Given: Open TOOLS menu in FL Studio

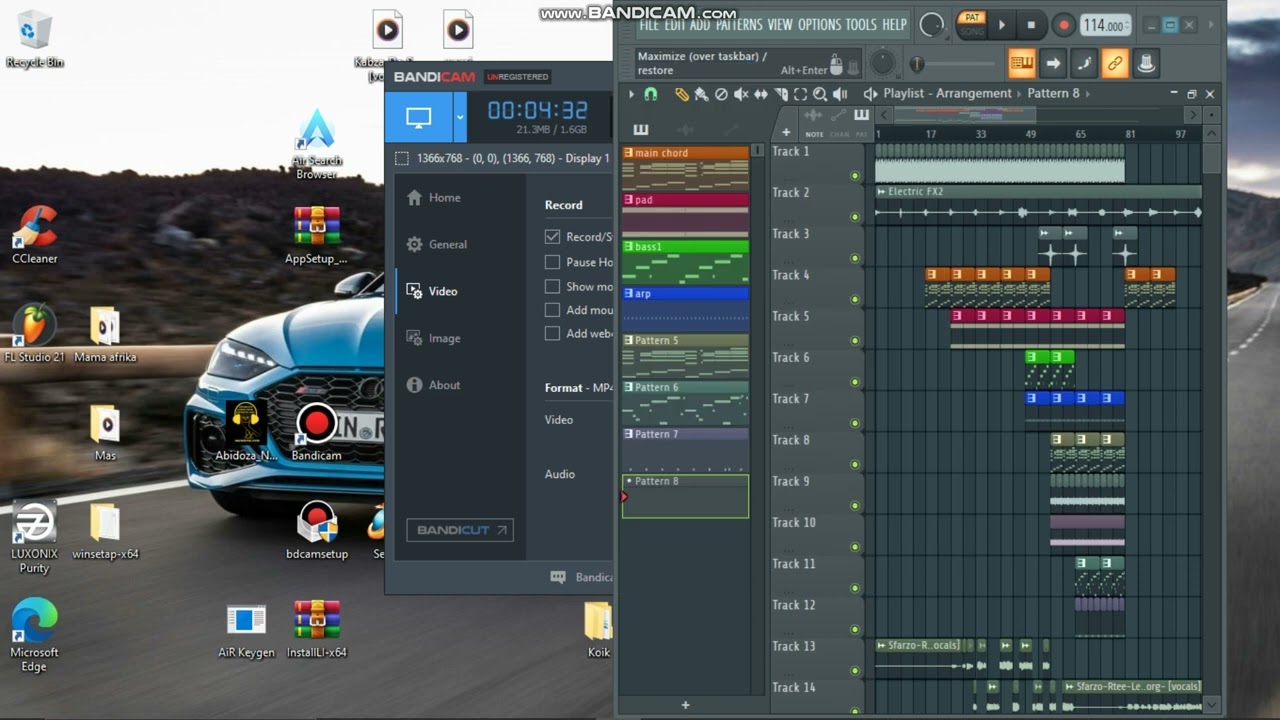Looking at the screenshot, I should pos(861,24).
